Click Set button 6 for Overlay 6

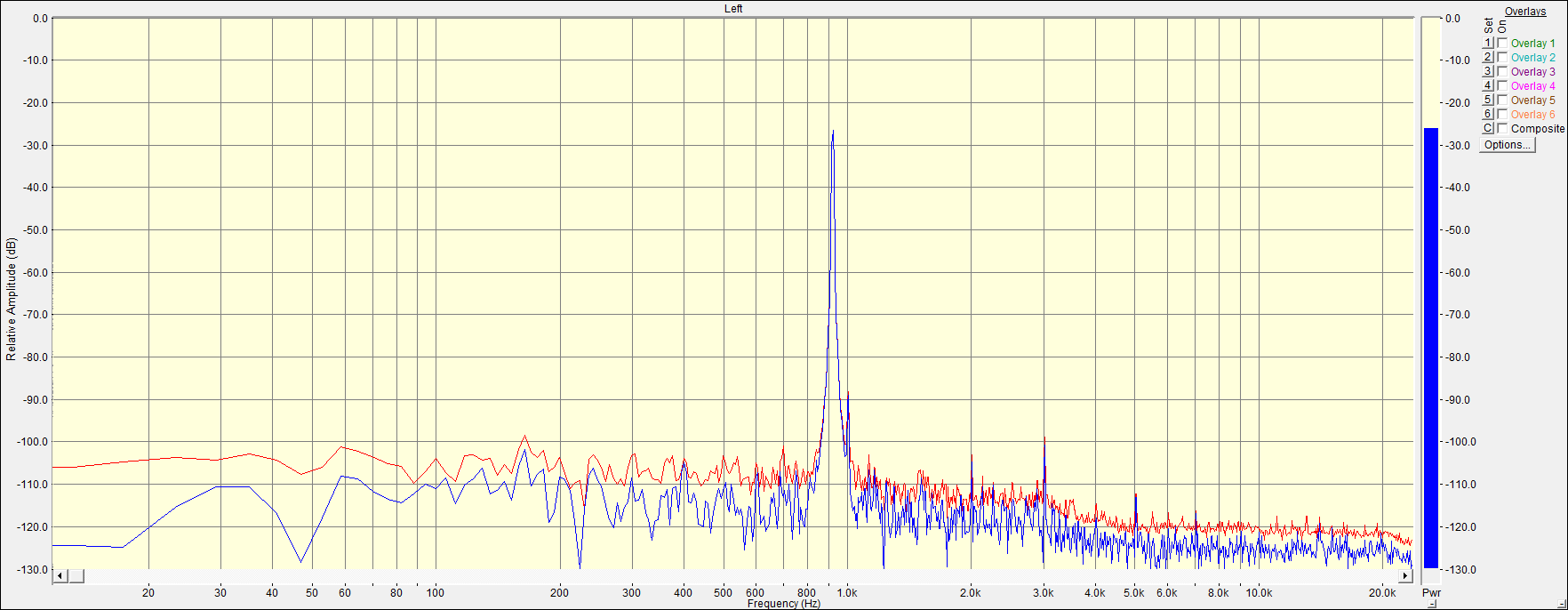1487,114
